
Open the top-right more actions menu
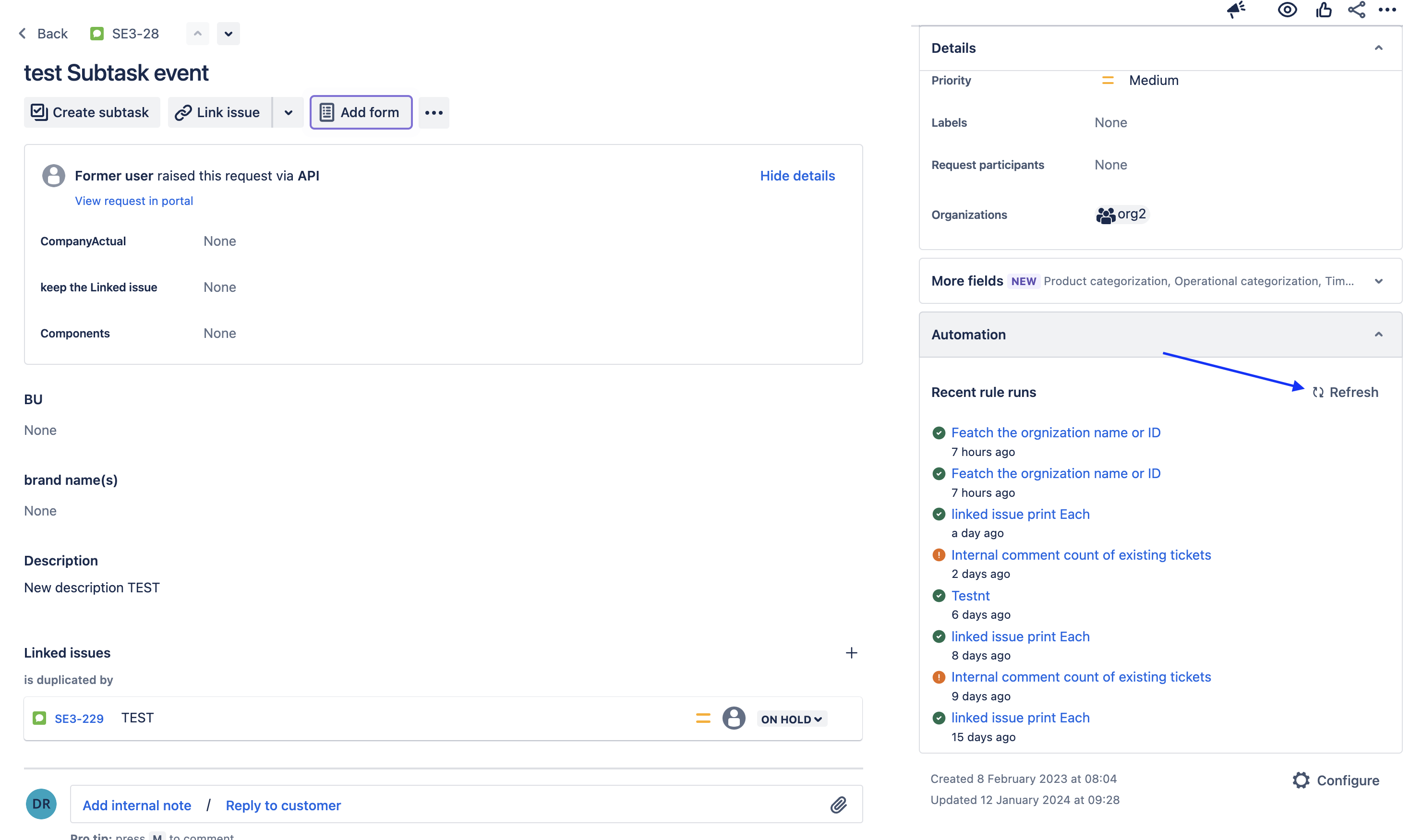pos(1387,10)
